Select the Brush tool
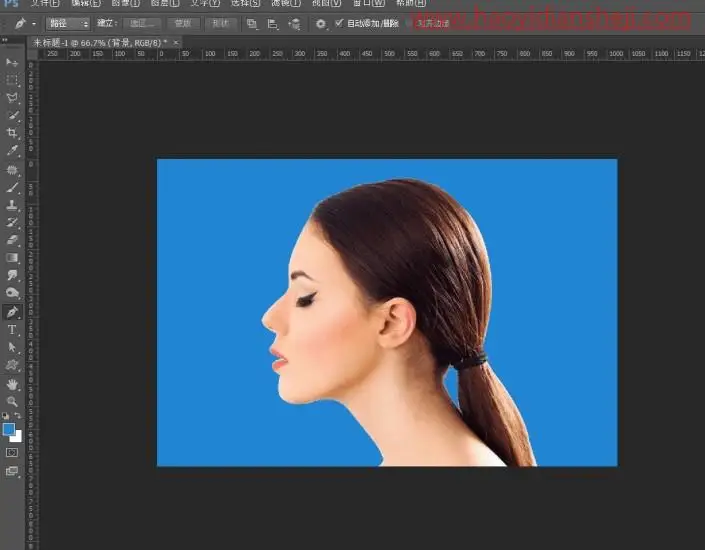 click(x=12, y=188)
